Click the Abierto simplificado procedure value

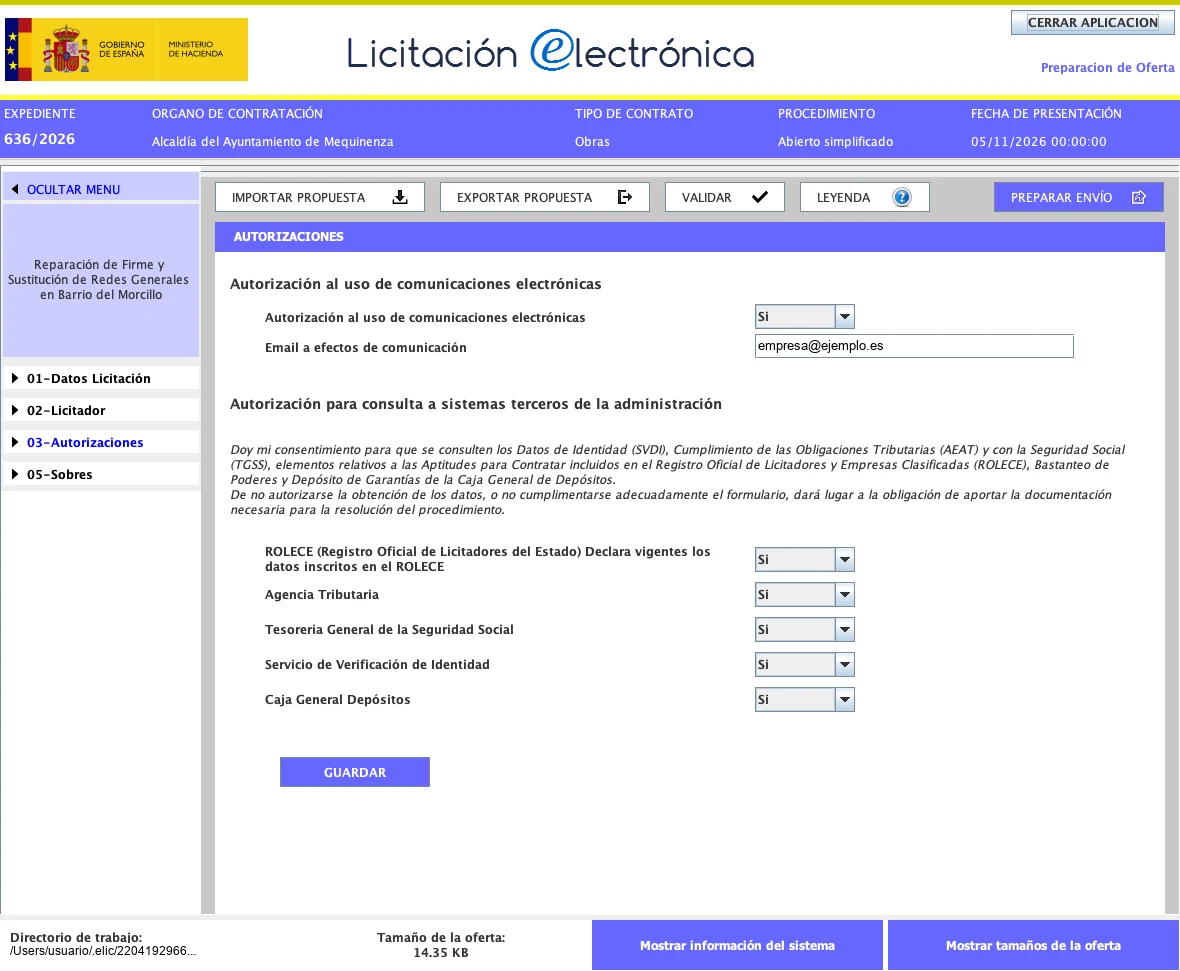pyautogui.click(x=835, y=142)
